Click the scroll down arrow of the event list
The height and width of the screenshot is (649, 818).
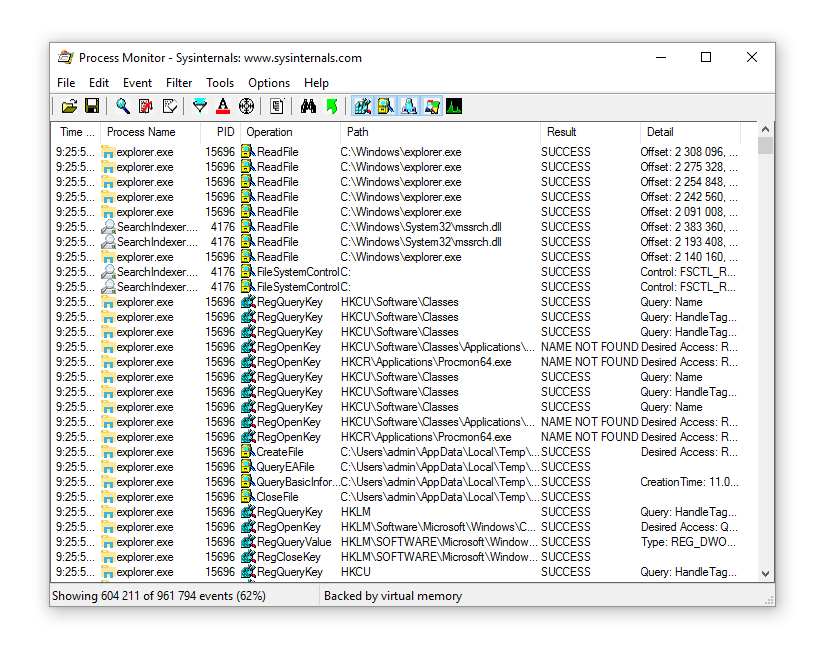(x=765, y=574)
